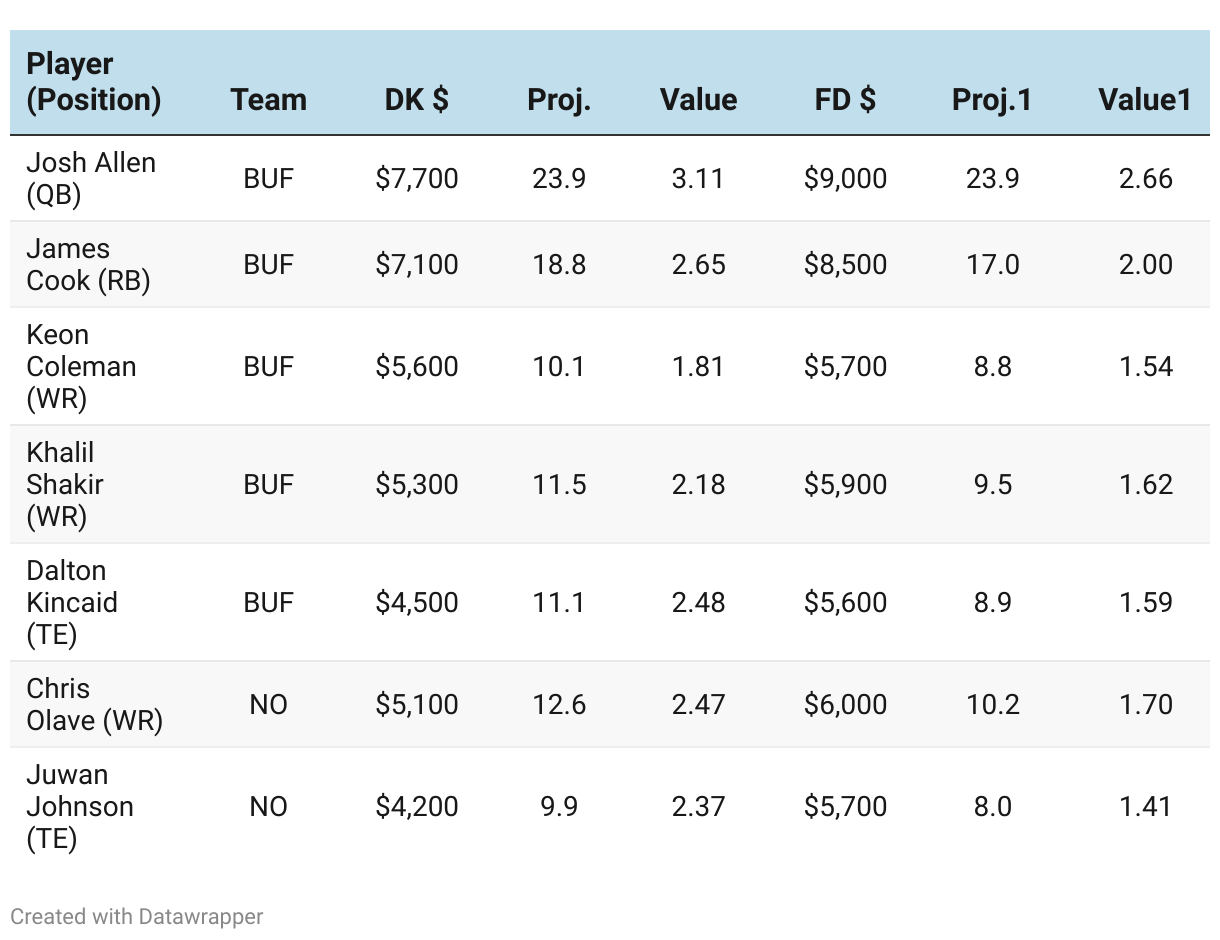The width and height of the screenshot is (1220, 940).
Task: Click the Player (Position) column header
Action: click(x=93, y=82)
